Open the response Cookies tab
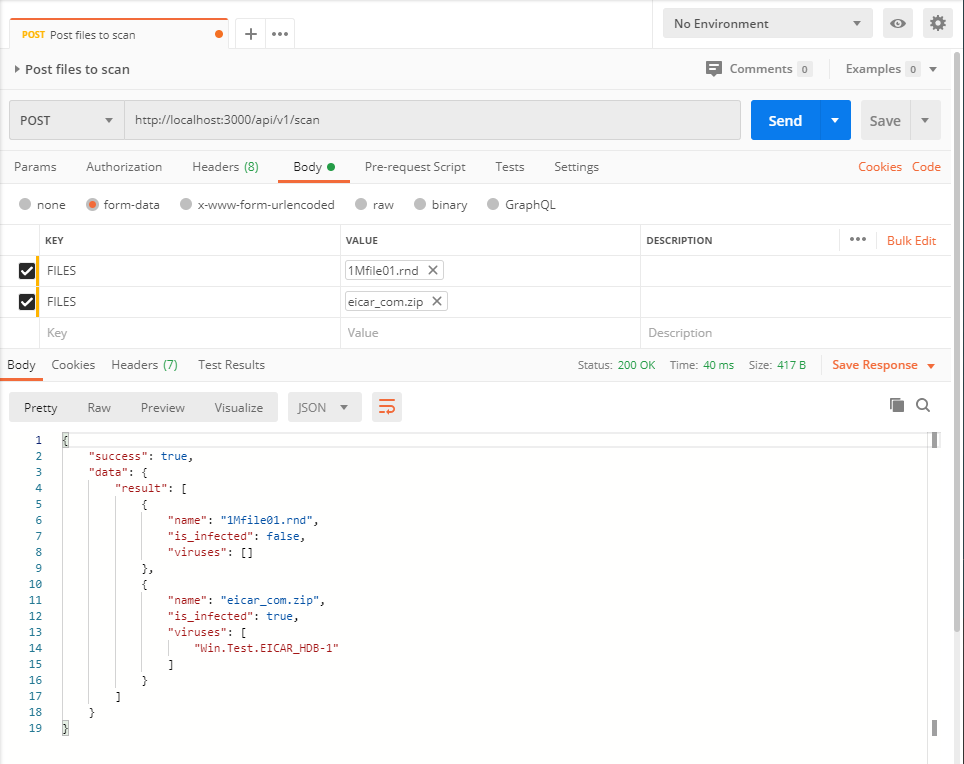This screenshot has height=764, width=964. click(x=73, y=364)
